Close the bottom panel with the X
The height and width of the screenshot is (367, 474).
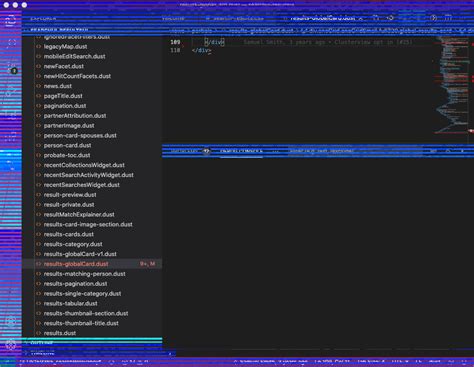point(462,151)
